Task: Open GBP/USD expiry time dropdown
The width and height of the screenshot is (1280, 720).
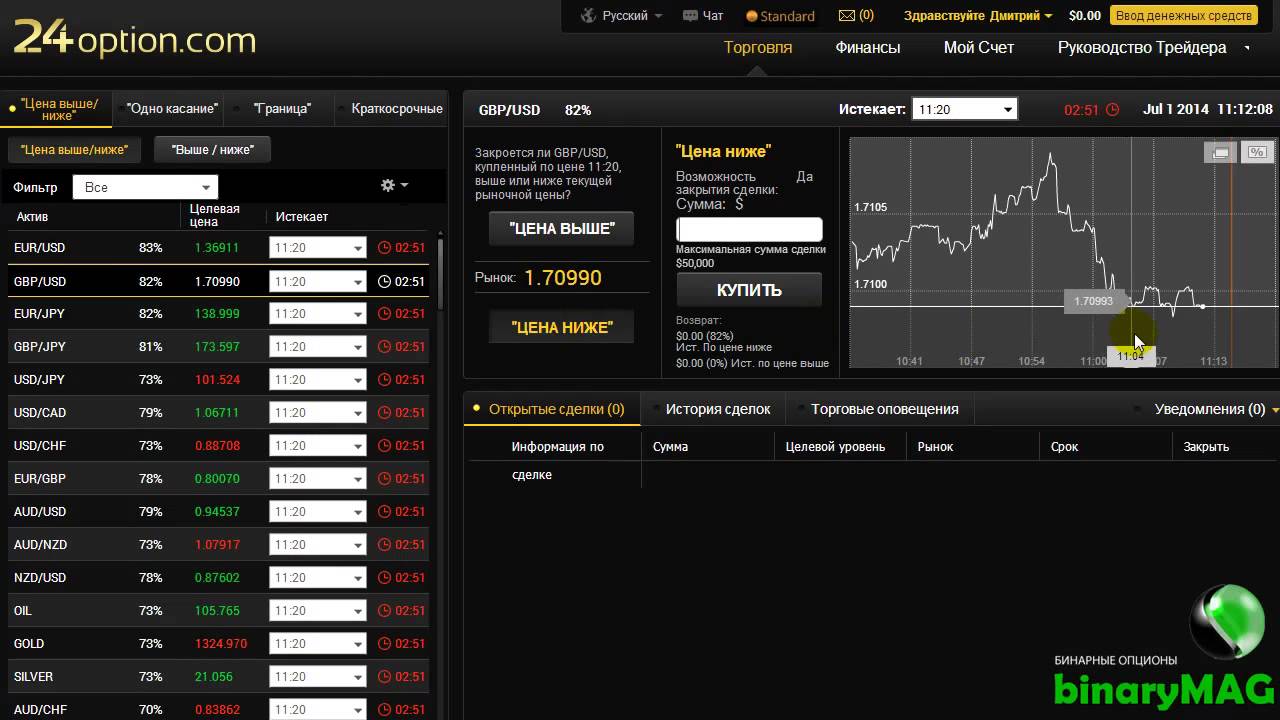Action: (x=317, y=282)
